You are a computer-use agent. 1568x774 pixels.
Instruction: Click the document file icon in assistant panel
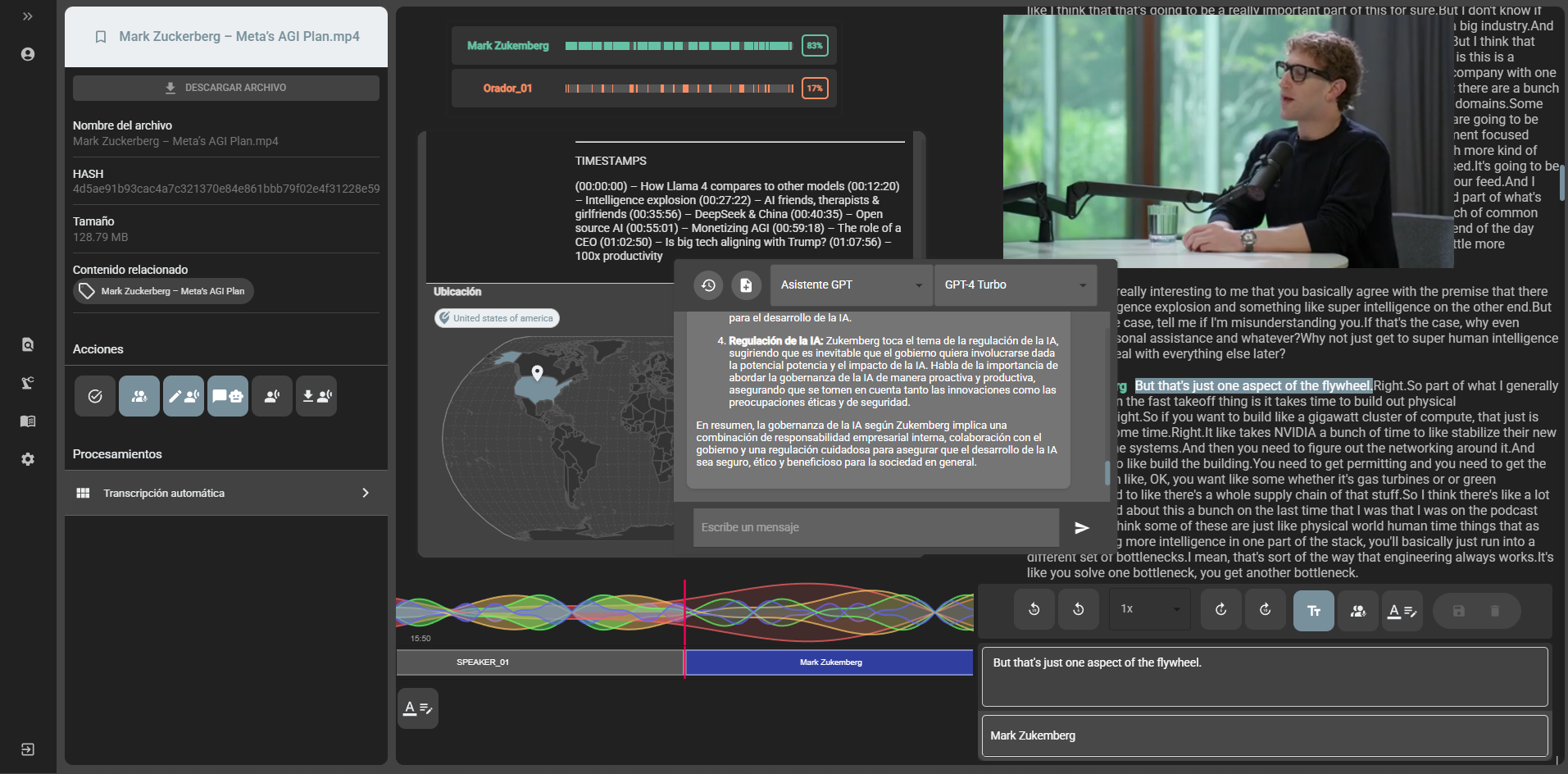(x=746, y=285)
